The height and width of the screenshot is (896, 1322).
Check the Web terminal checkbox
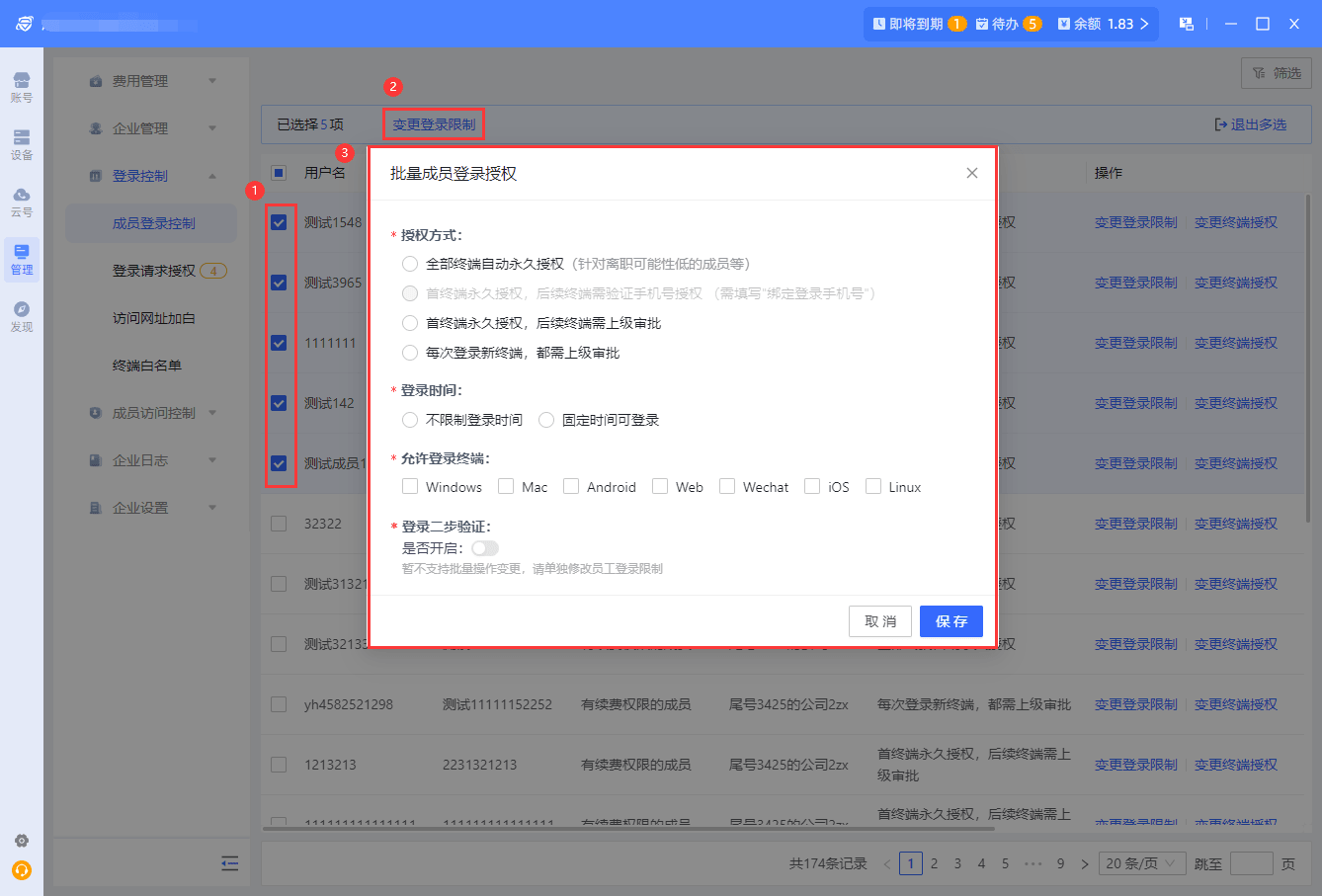tap(660, 486)
